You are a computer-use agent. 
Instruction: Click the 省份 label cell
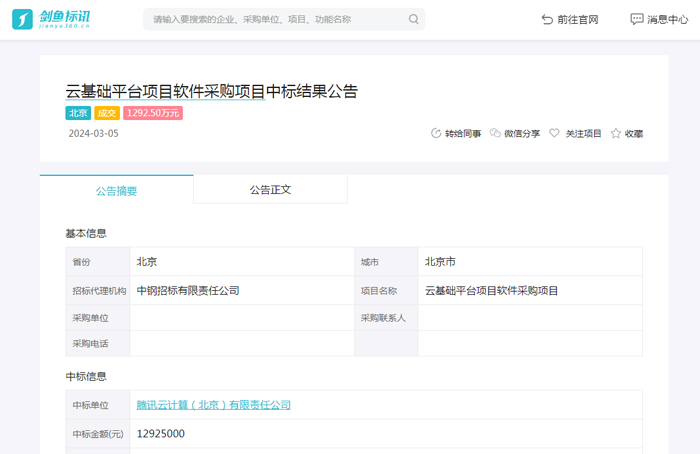(x=98, y=262)
